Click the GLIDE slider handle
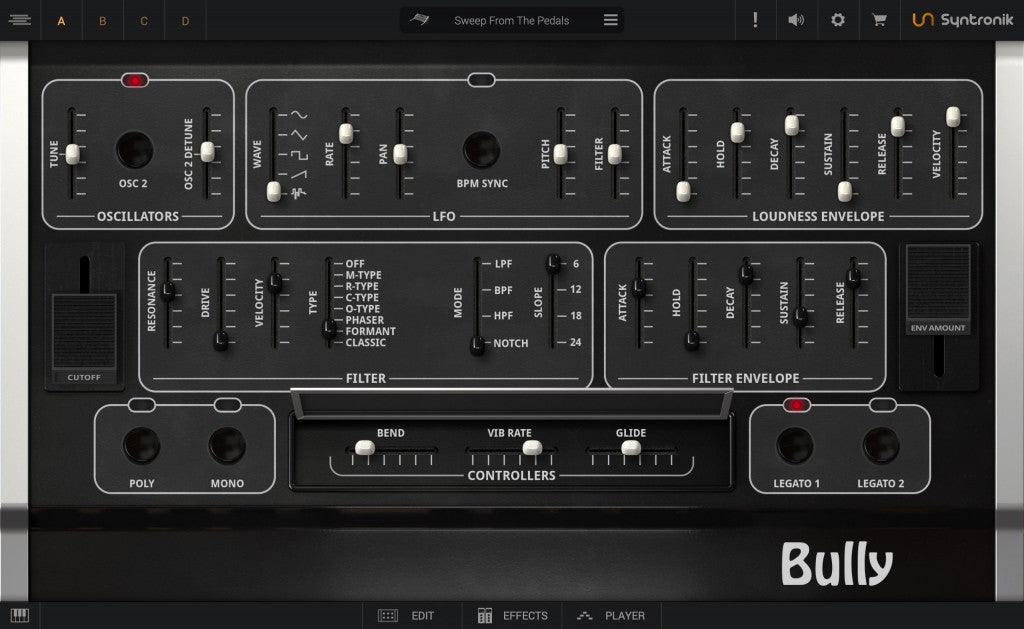This screenshot has width=1024, height=629. [x=631, y=449]
